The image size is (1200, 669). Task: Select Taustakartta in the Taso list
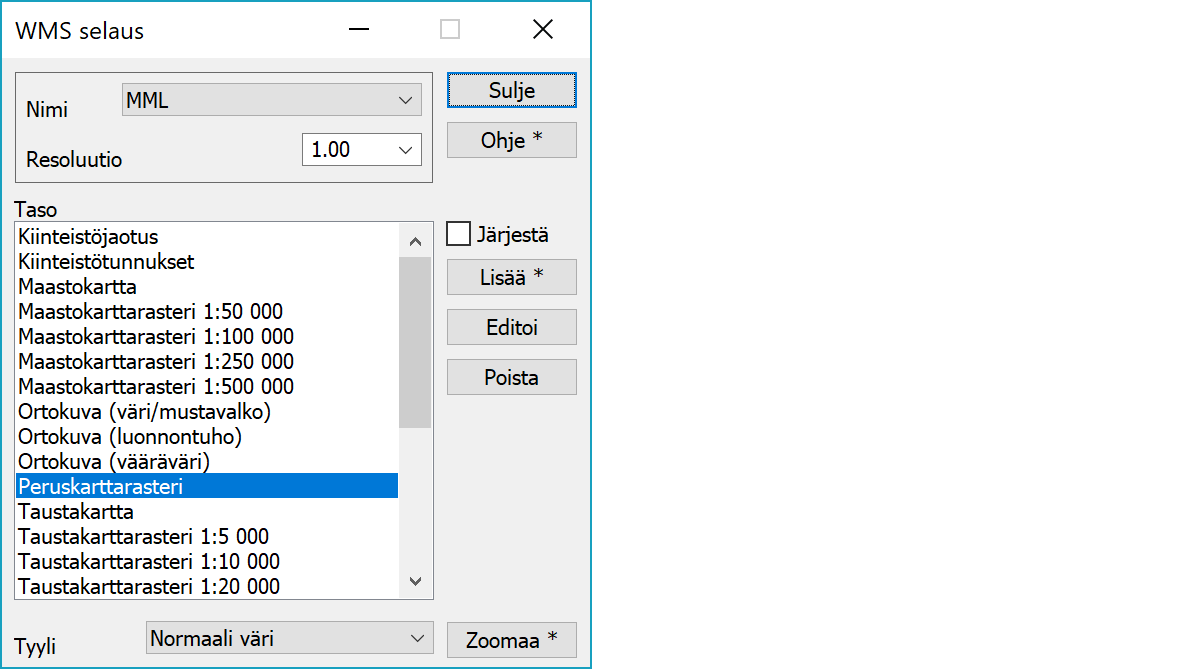(x=76, y=512)
